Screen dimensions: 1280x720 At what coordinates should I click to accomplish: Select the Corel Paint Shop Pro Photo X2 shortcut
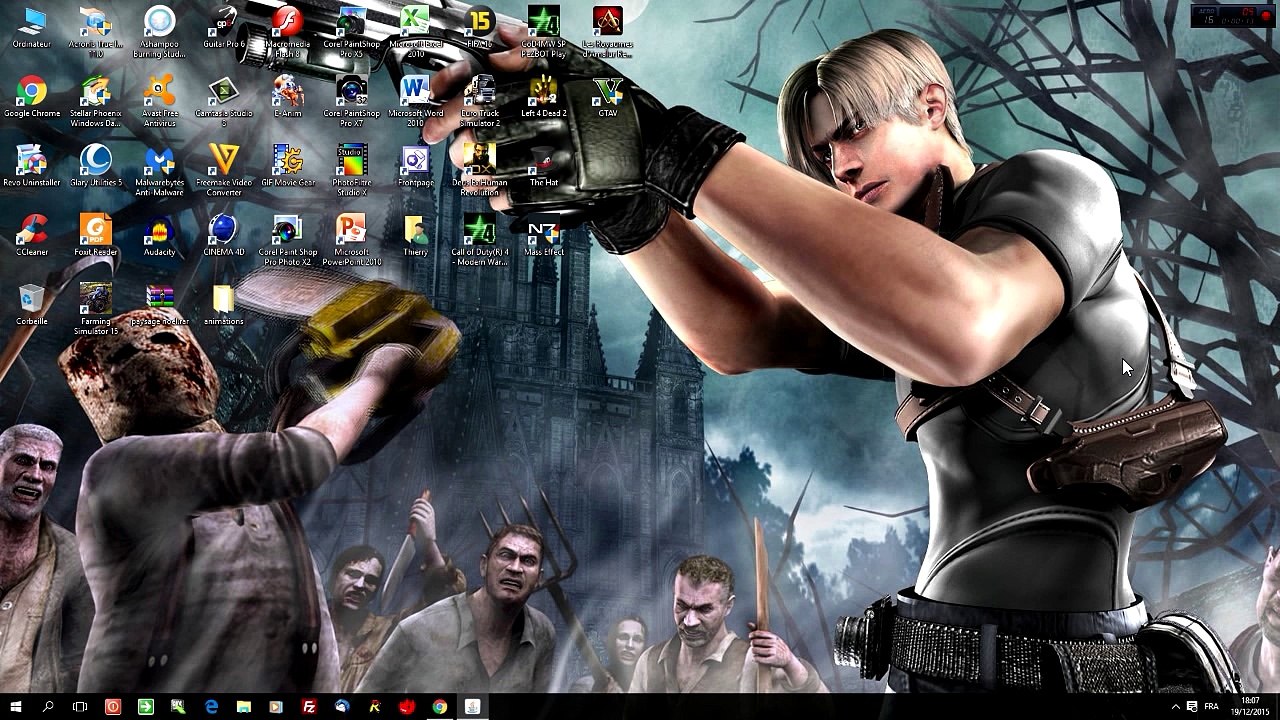point(288,241)
